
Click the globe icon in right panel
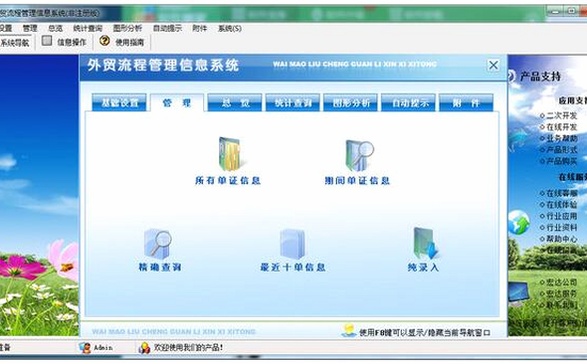click(x=519, y=222)
